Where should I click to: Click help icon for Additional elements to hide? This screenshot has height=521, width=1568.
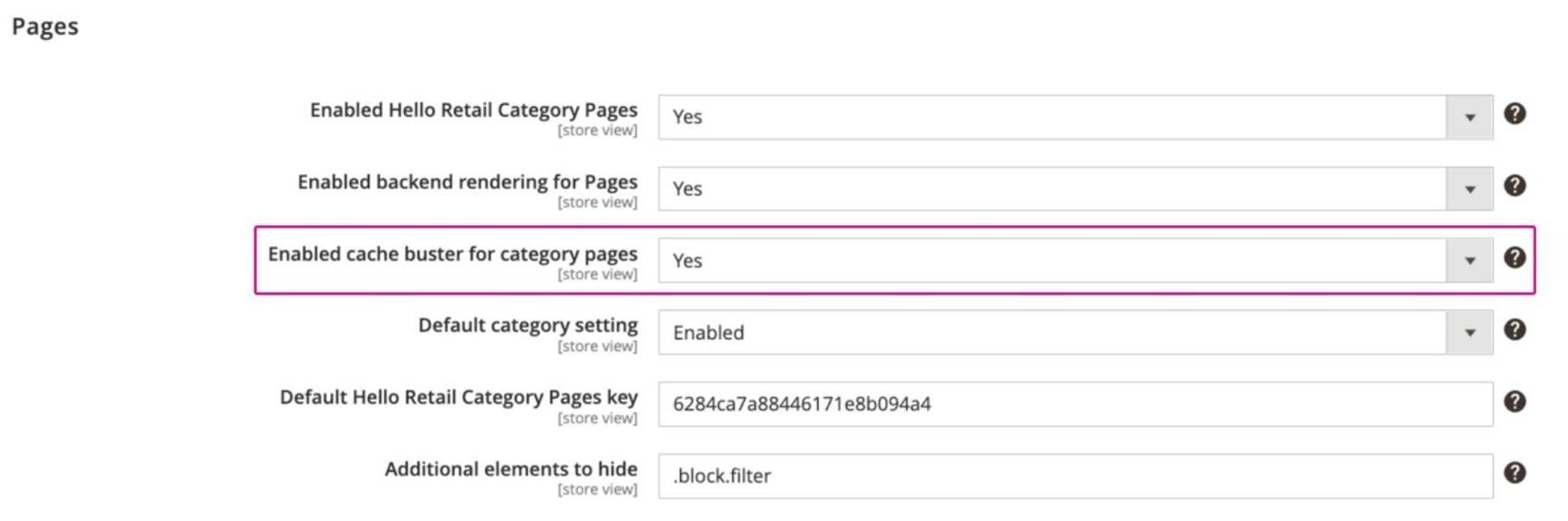[x=1514, y=473]
